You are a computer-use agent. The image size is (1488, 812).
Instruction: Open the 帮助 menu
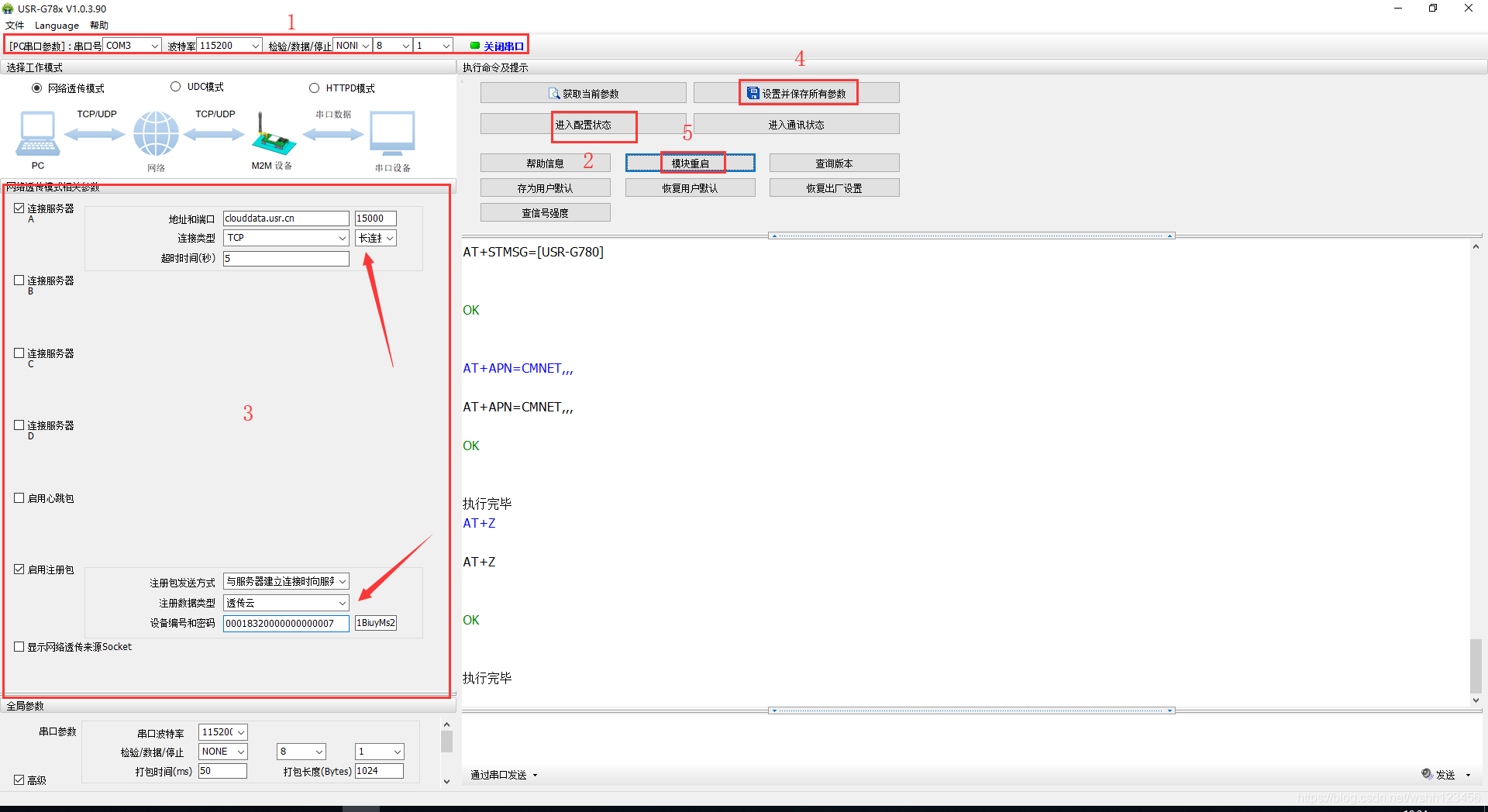pyautogui.click(x=99, y=26)
